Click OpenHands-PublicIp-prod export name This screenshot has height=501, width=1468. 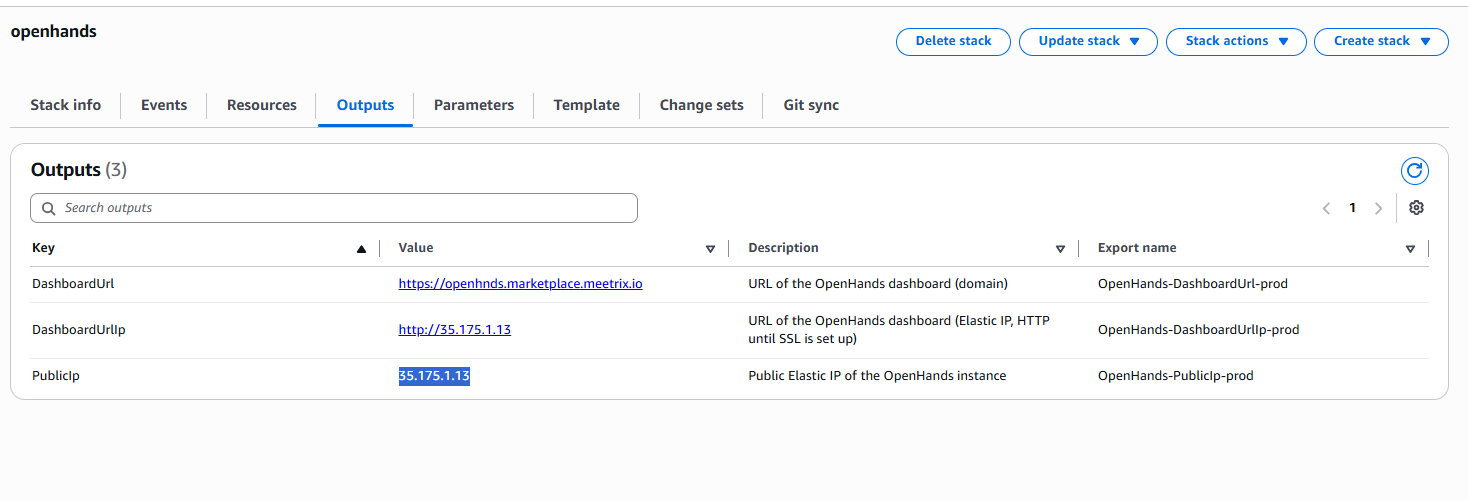pyautogui.click(x=1175, y=376)
